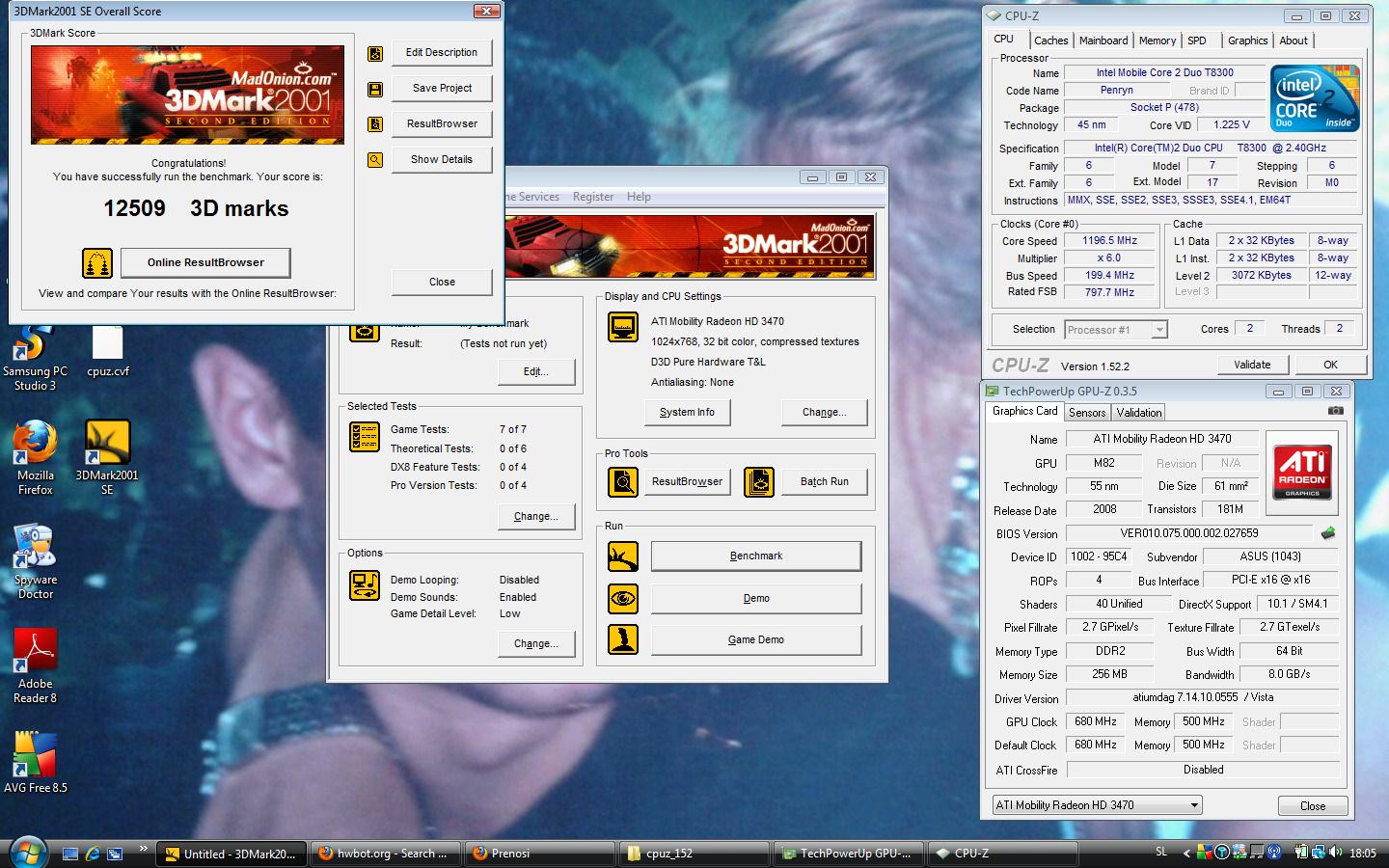The image size is (1389, 868).
Task: Switch to cpuz_152 folder taskbar item
Action: (694, 854)
